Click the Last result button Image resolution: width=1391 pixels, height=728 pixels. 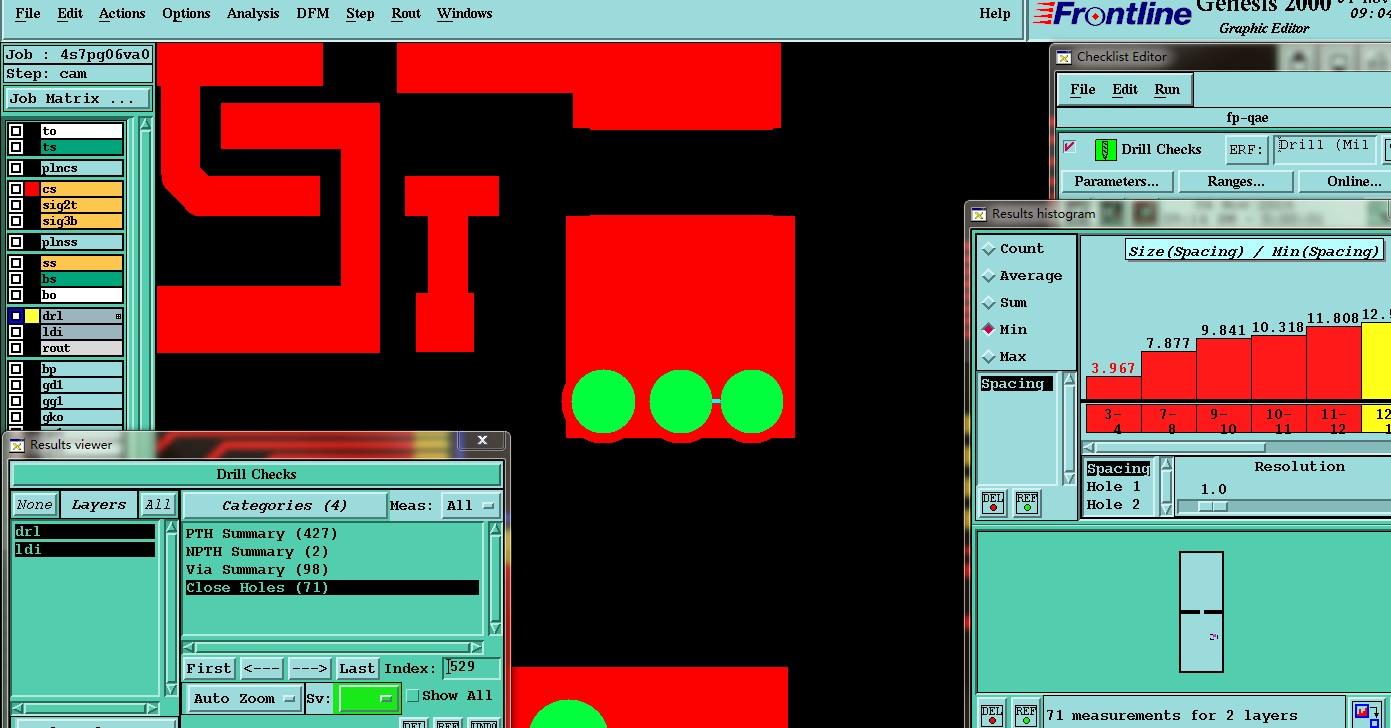357,669
